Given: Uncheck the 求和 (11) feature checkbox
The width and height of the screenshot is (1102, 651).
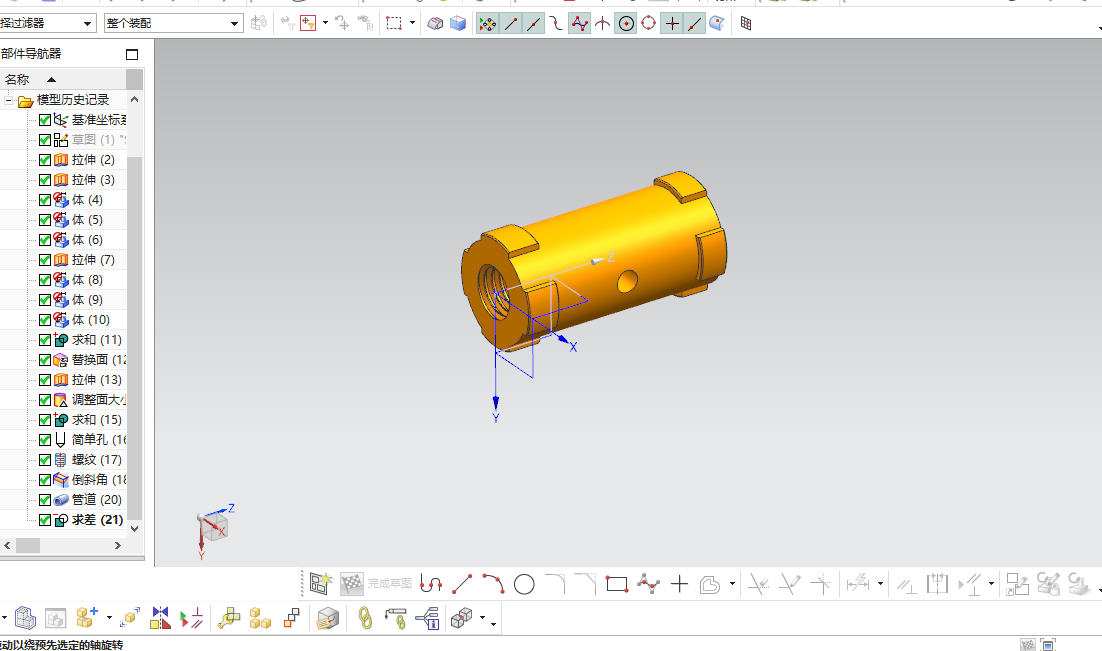Looking at the screenshot, I should (x=45, y=340).
